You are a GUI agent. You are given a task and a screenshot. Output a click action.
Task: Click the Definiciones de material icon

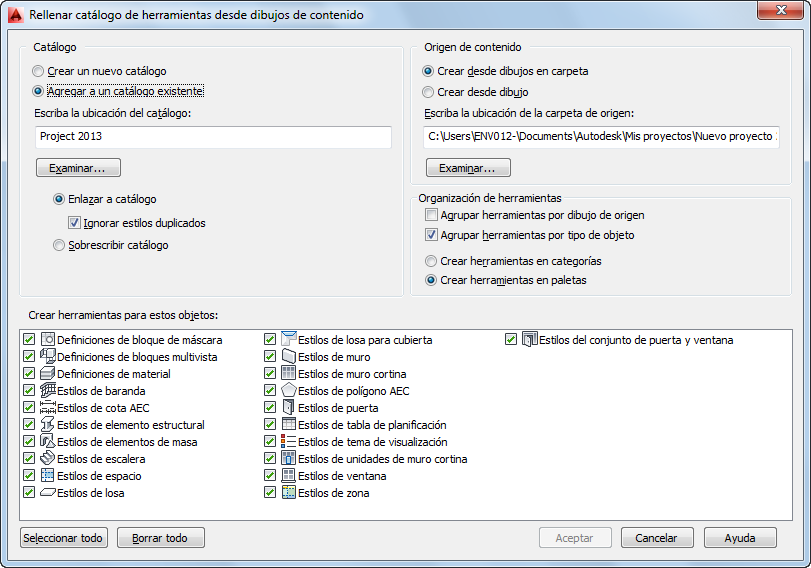pyautogui.click(x=47, y=374)
